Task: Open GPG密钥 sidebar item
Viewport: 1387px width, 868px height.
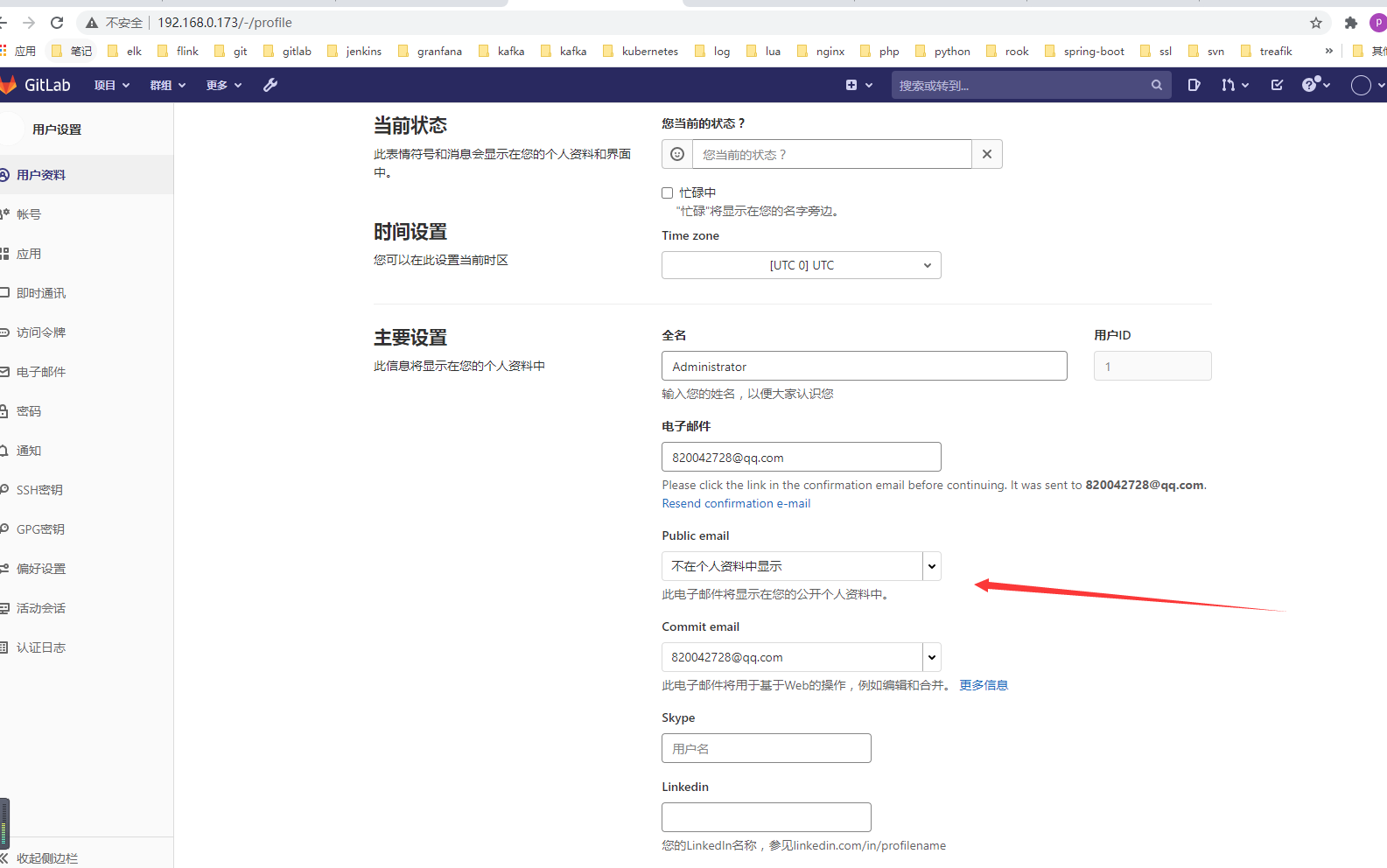Action: click(x=87, y=529)
